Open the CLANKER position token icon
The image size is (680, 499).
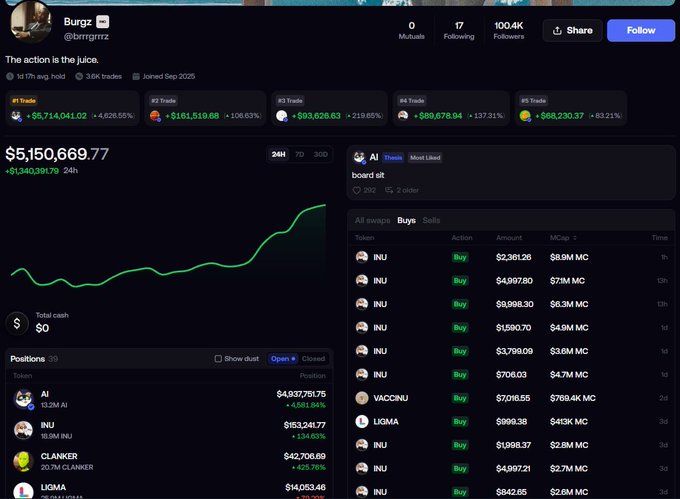23,461
